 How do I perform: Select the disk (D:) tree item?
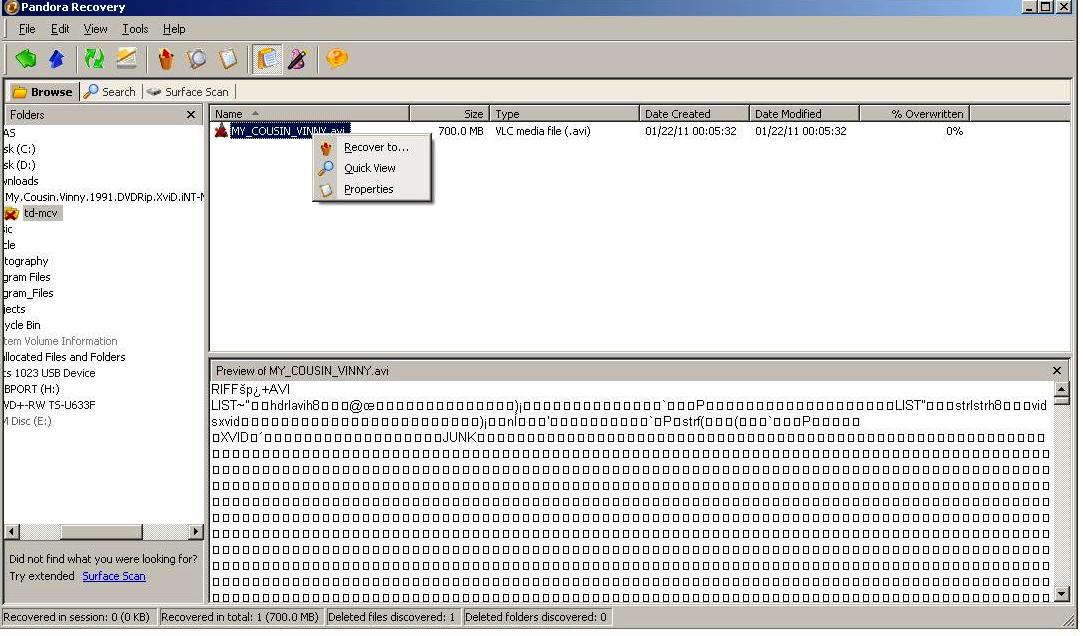click(x=19, y=165)
